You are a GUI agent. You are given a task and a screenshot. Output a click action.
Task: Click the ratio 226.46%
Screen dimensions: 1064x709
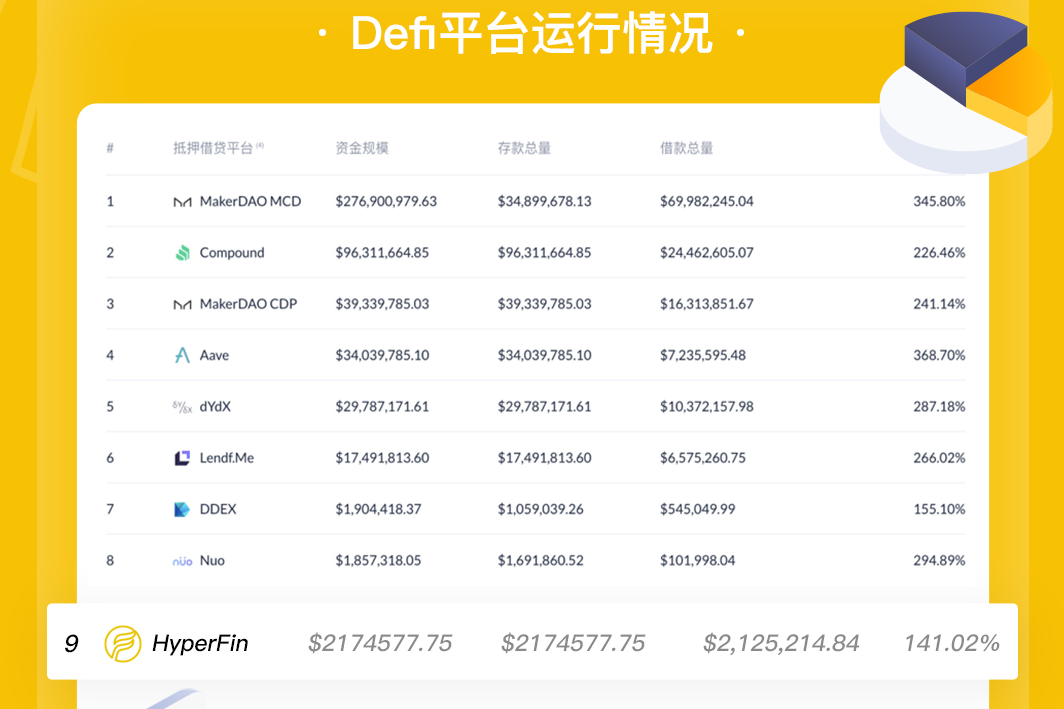(939, 252)
